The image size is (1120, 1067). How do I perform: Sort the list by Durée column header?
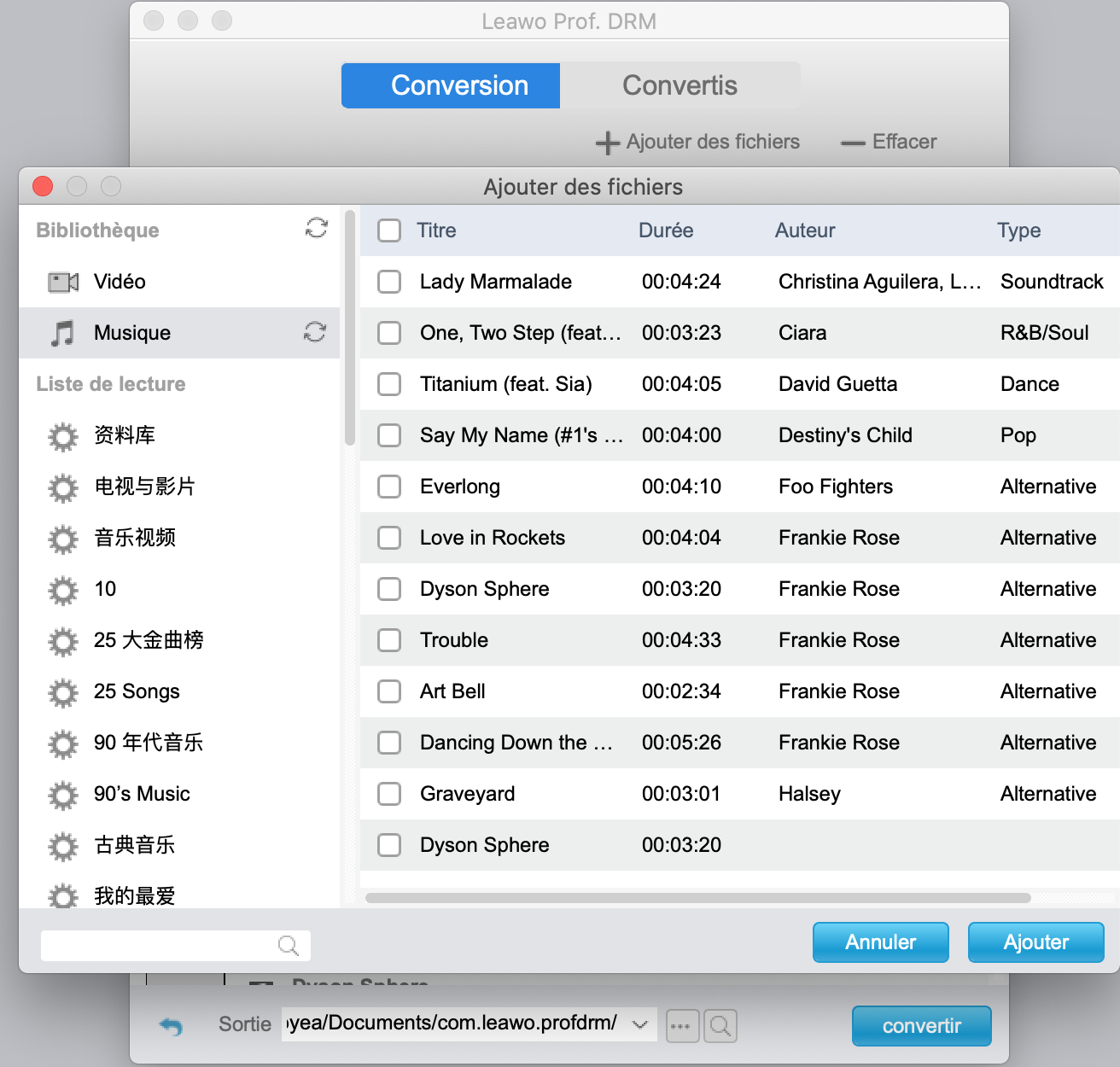click(x=666, y=230)
